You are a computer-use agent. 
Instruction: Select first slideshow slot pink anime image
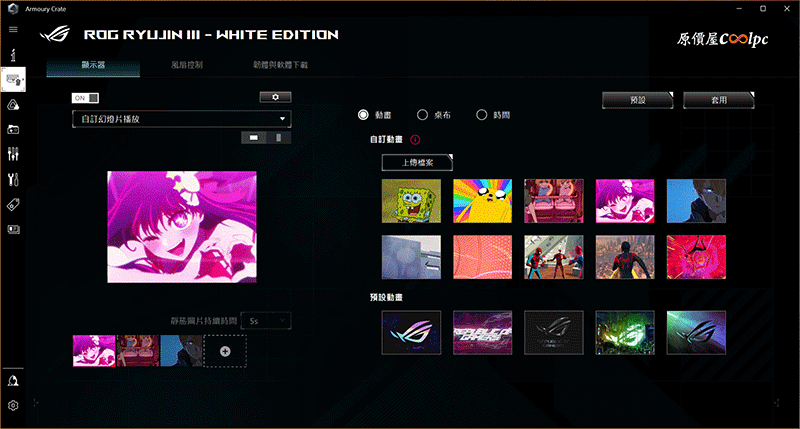tap(94, 350)
